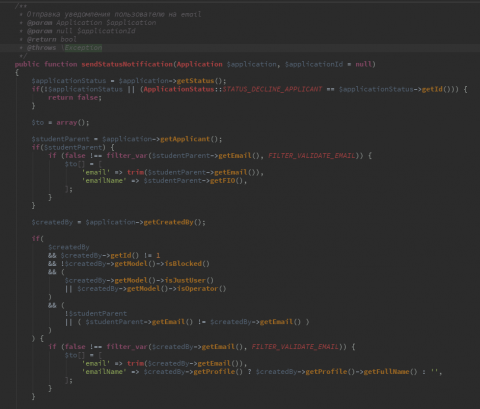Click the highlighted Exception in the docblock
480x409 pixels.
pos(83,48)
